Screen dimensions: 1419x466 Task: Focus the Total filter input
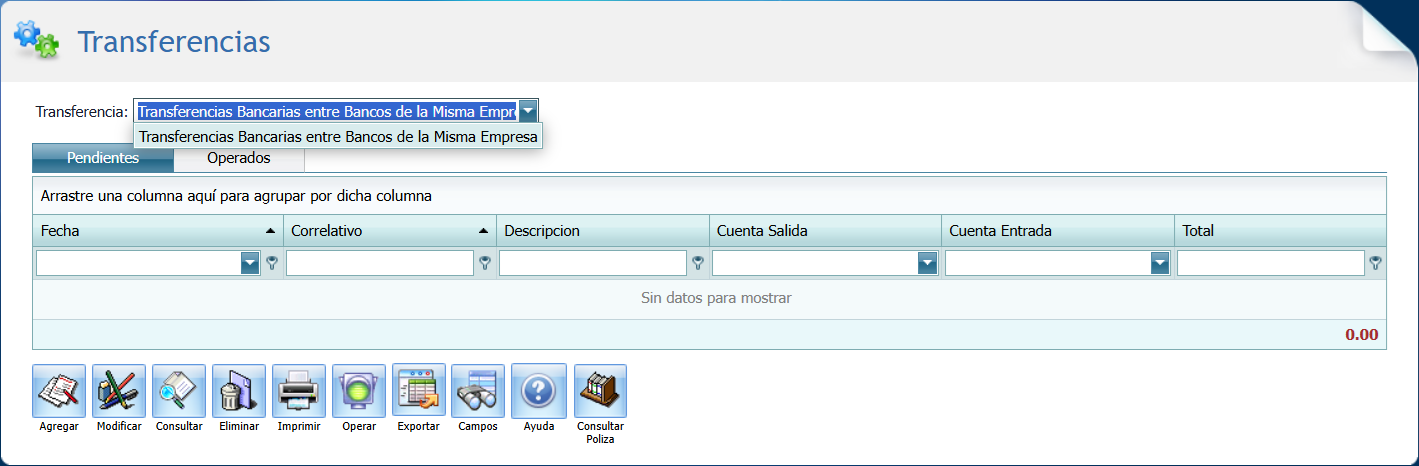point(1271,263)
